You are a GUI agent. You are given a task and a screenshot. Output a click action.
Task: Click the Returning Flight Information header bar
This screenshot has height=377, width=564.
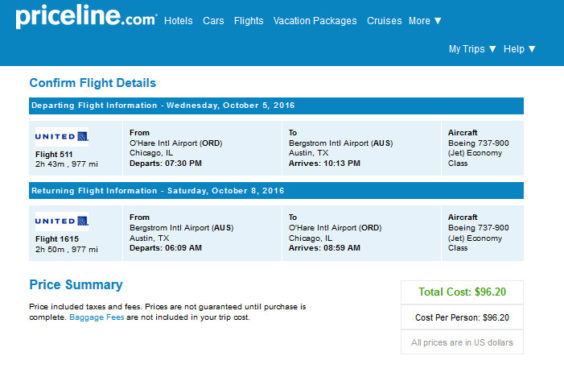[x=276, y=191]
